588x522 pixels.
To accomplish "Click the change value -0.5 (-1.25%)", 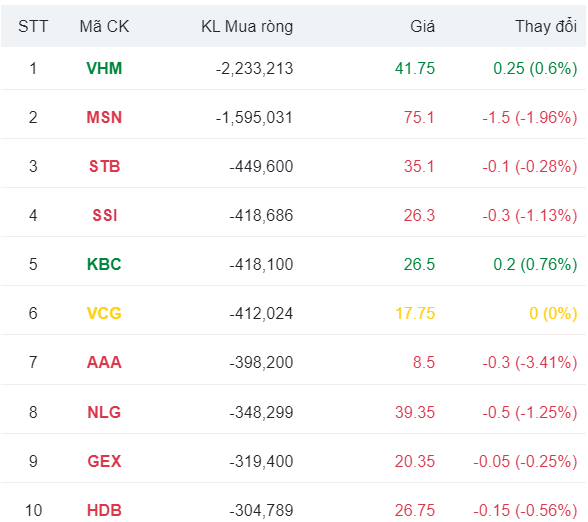I will (x=530, y=413).
